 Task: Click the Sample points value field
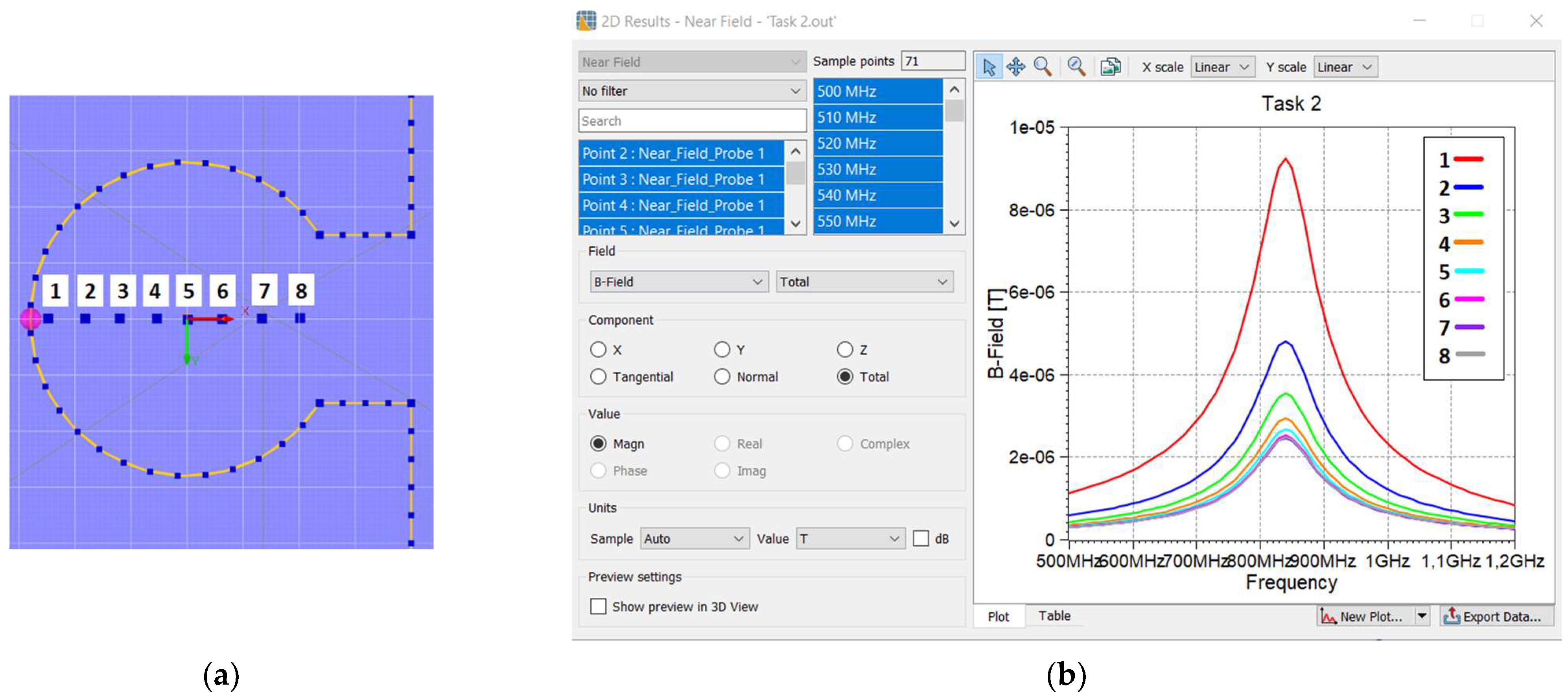pyautogui.click(x=932, y=61)
